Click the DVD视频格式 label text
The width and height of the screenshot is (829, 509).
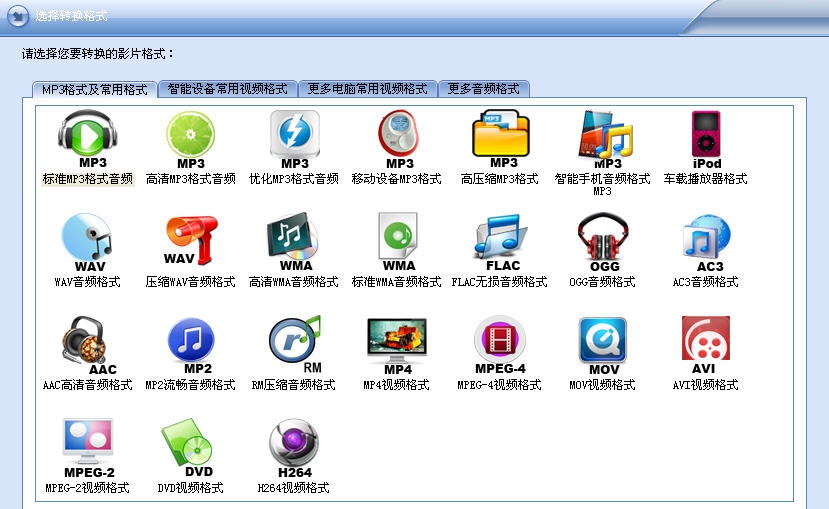[190, 488]
